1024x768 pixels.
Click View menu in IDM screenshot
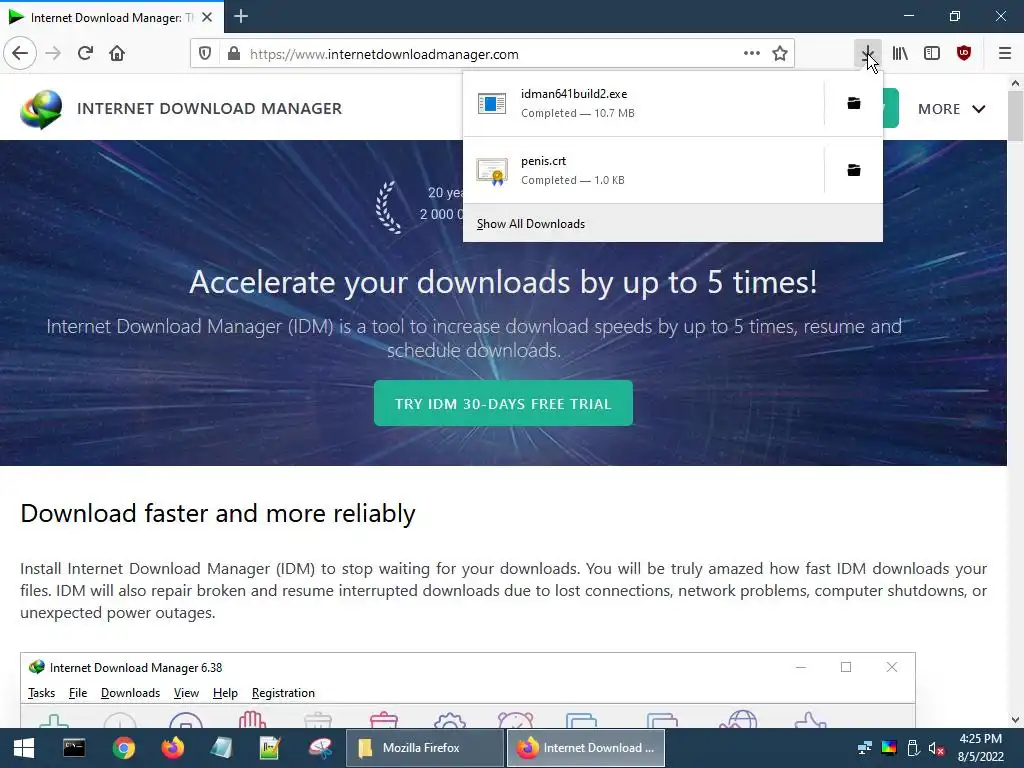186,693
